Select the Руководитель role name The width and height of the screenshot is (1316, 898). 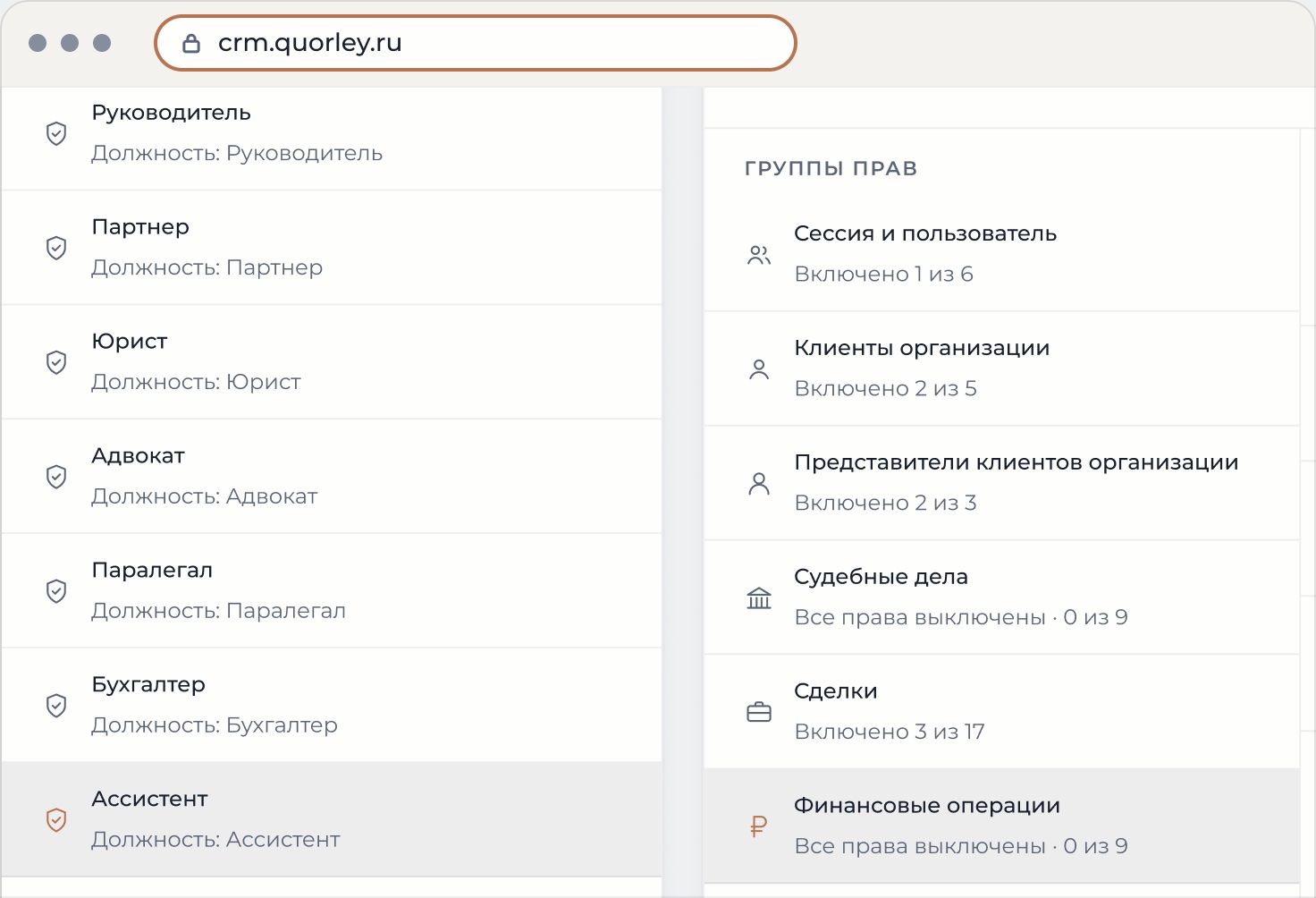[x=171, y=113]
